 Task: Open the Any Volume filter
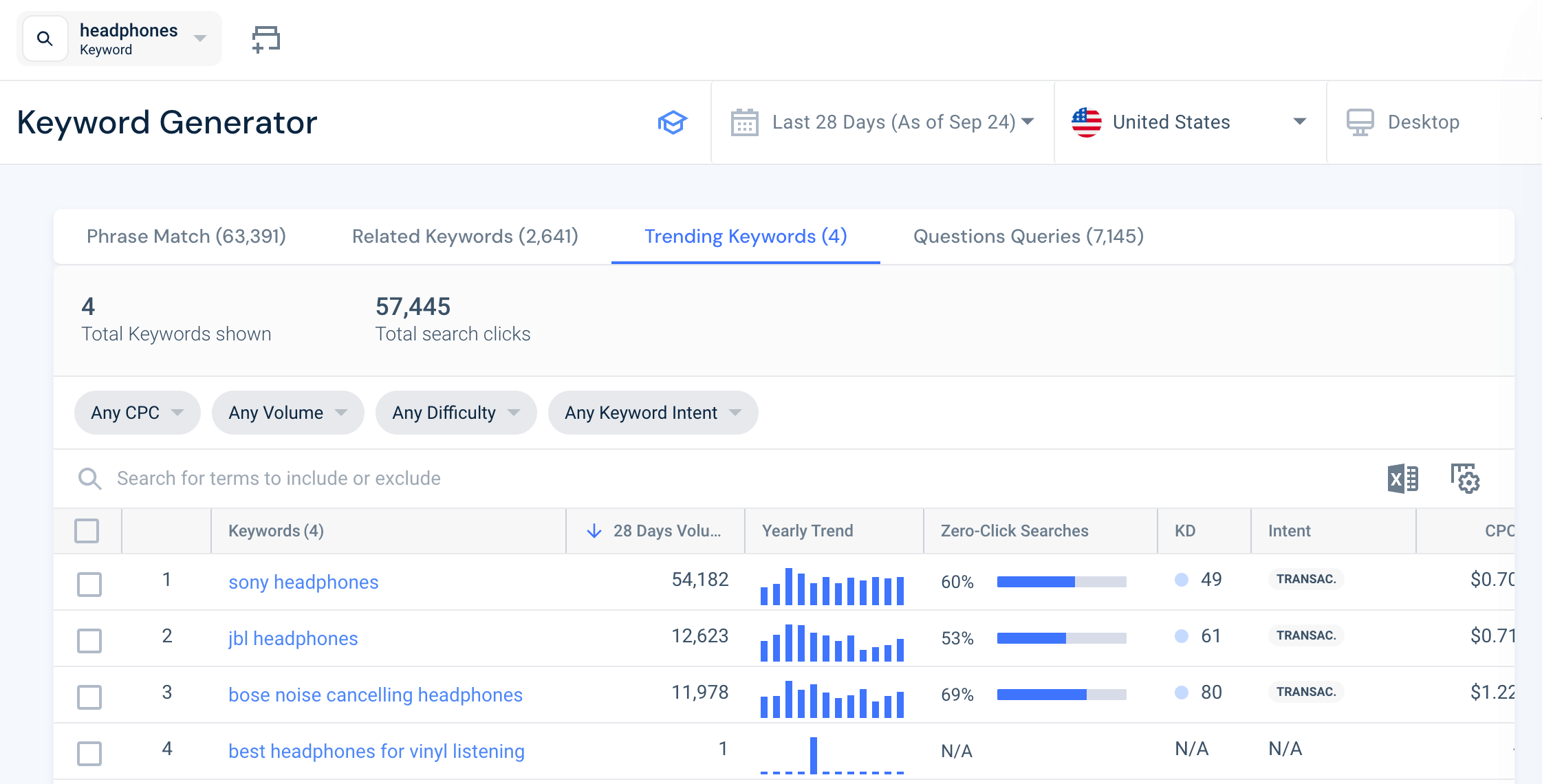(x=287, y=413)
